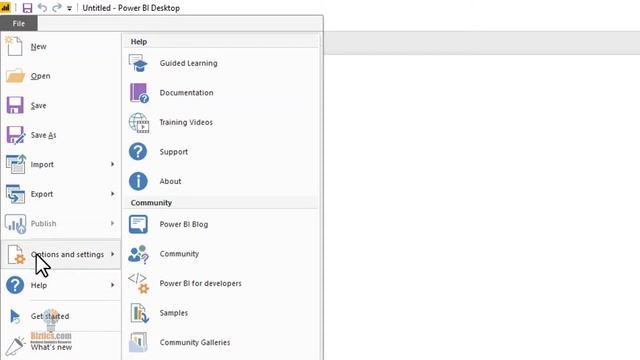Screen dimensions: 640x360
Task: Click the Get started cursor icon
Action: [x=15, y=316]
